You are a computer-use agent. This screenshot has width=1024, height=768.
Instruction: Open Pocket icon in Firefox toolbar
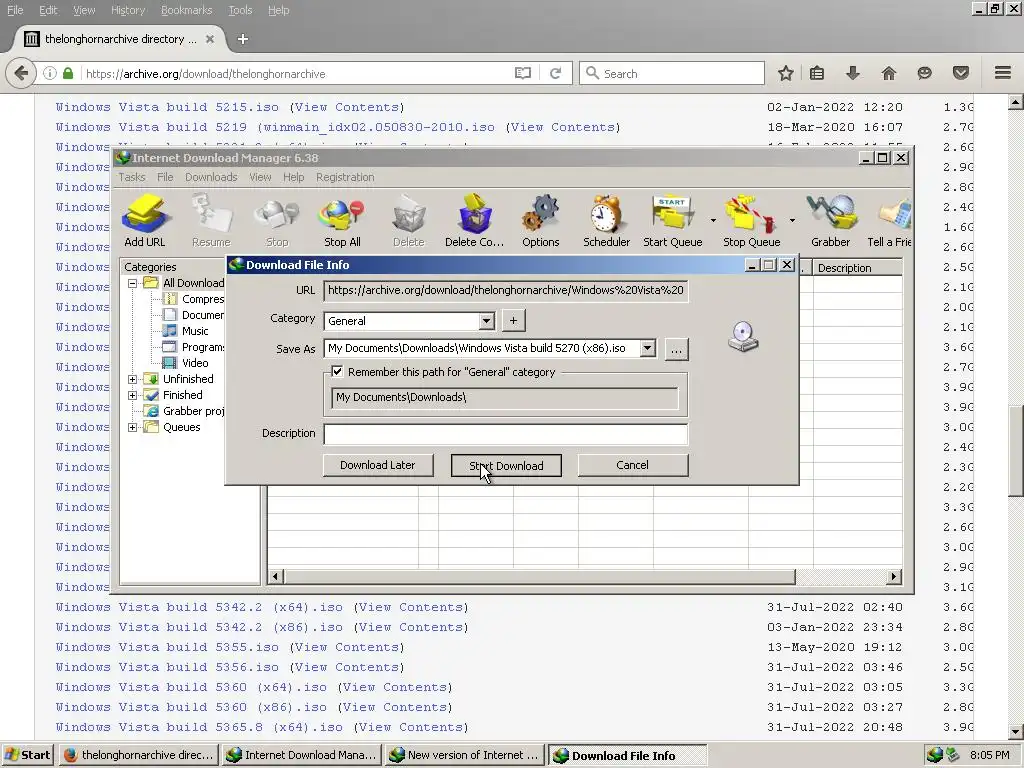(x=961, y=73)
